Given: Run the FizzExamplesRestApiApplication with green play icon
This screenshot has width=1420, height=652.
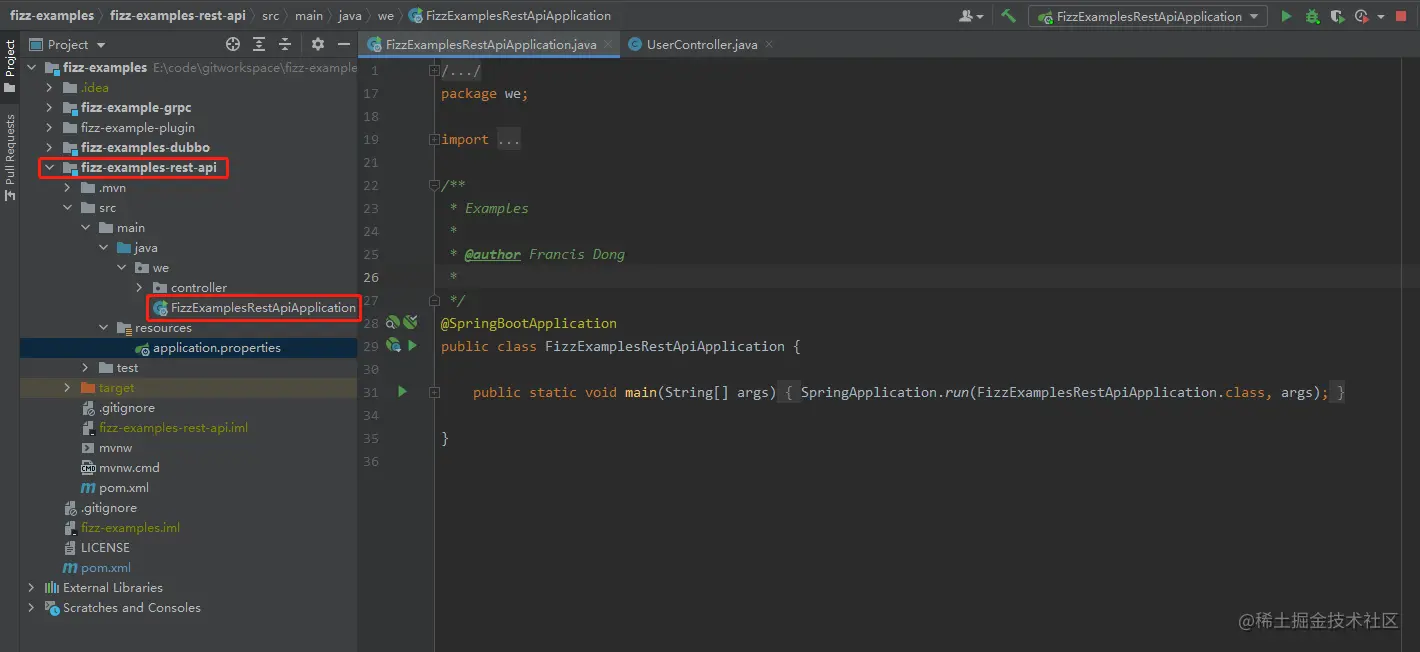Looking at the screenshot, I should tap(1287, 15).
